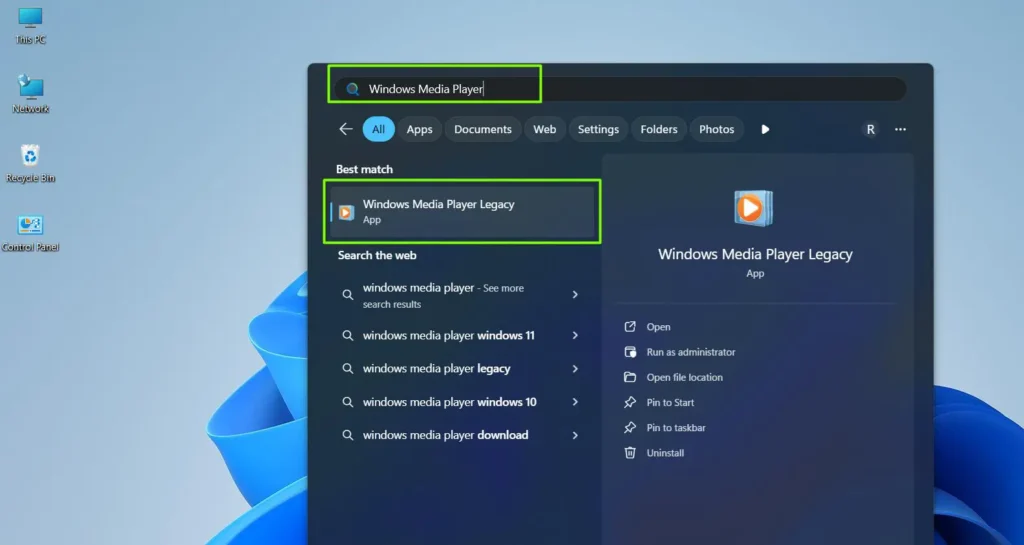Viewport: 1024px width, 545px height.
Task: Open Windows Media Player Legacy best match
Action: pos(462,211)
